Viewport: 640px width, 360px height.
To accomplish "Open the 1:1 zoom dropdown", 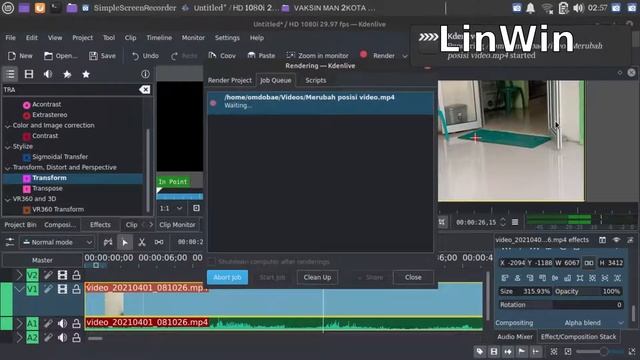I will tap(171, 208).
